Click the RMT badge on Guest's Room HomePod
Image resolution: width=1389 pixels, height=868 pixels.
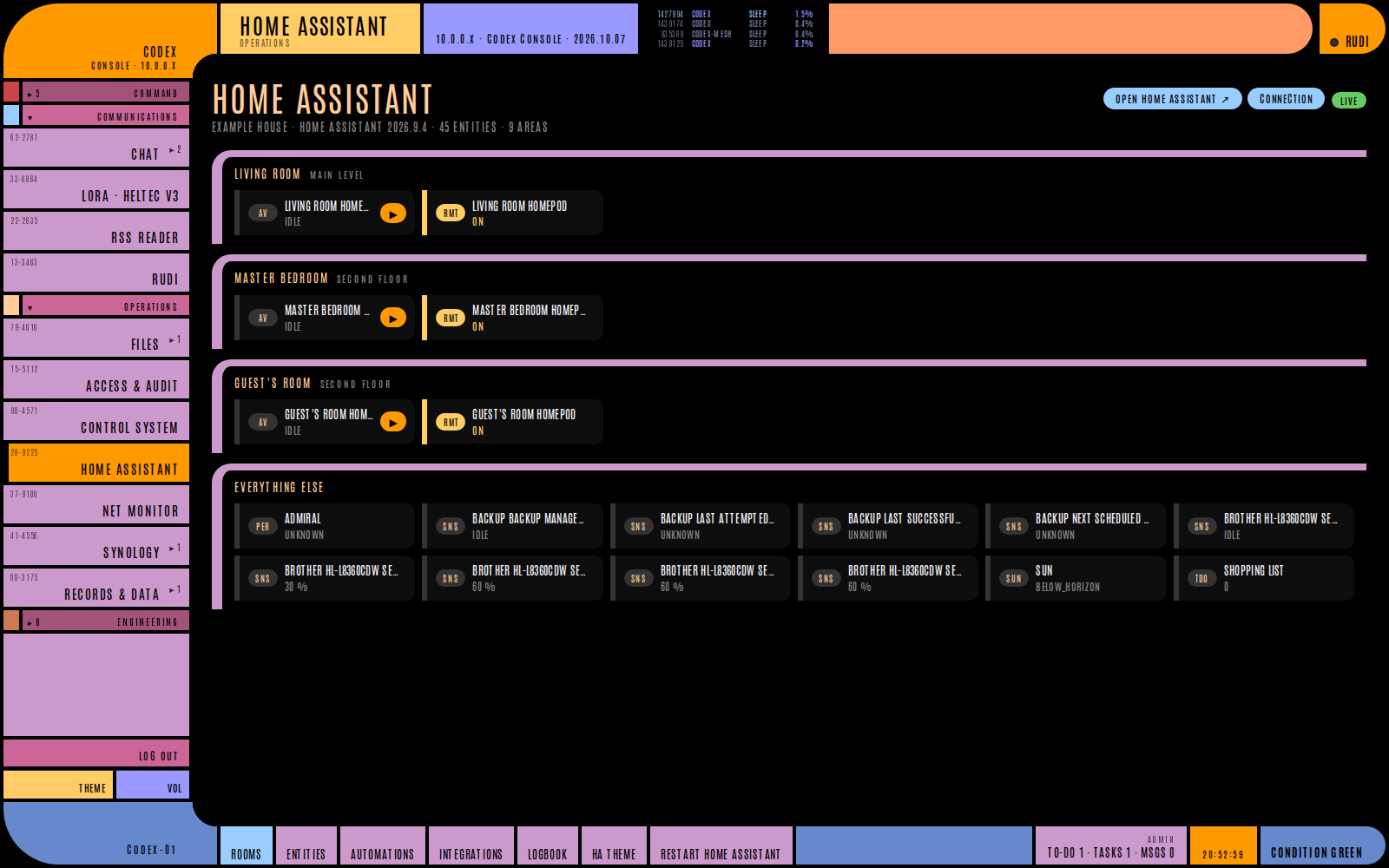451,423
